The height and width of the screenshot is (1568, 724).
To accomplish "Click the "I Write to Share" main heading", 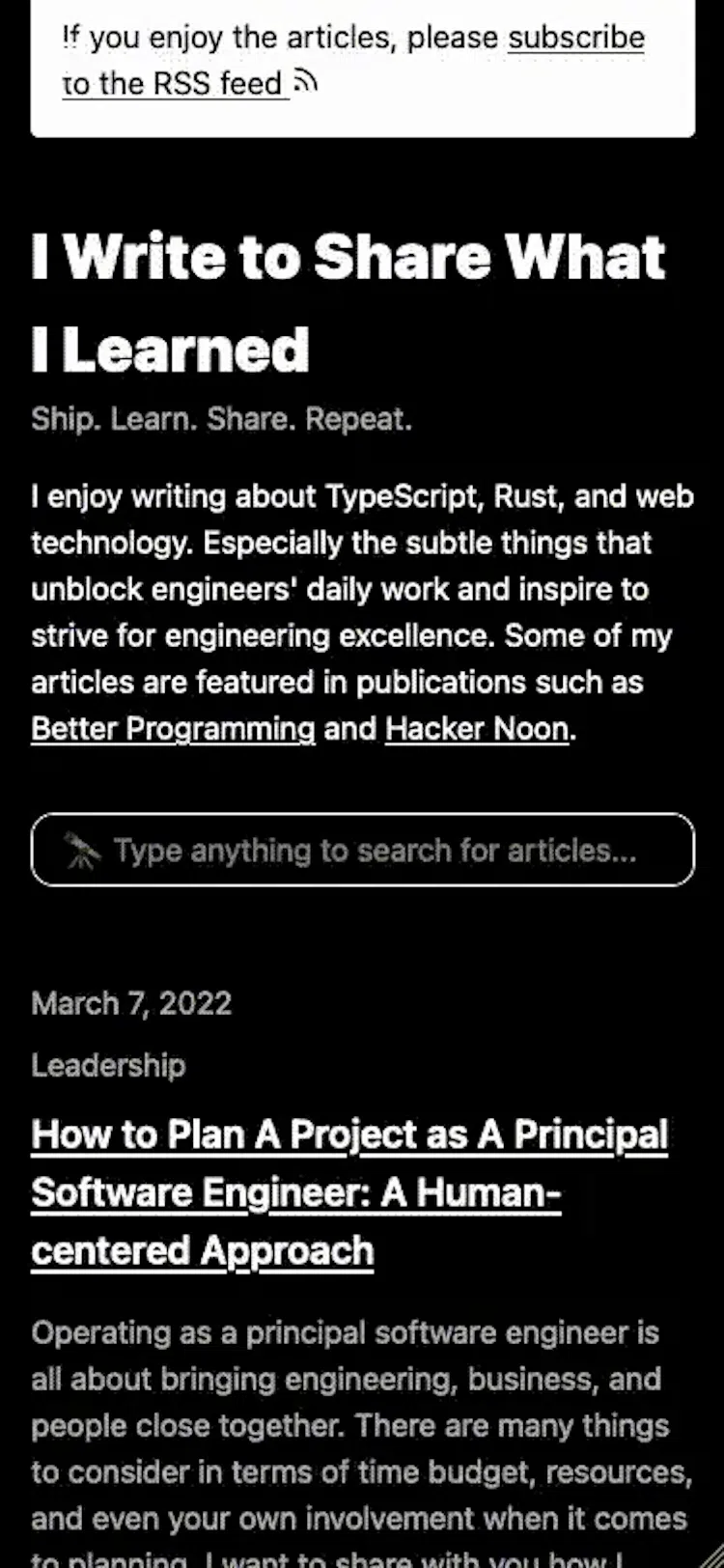I will point(348,302).
